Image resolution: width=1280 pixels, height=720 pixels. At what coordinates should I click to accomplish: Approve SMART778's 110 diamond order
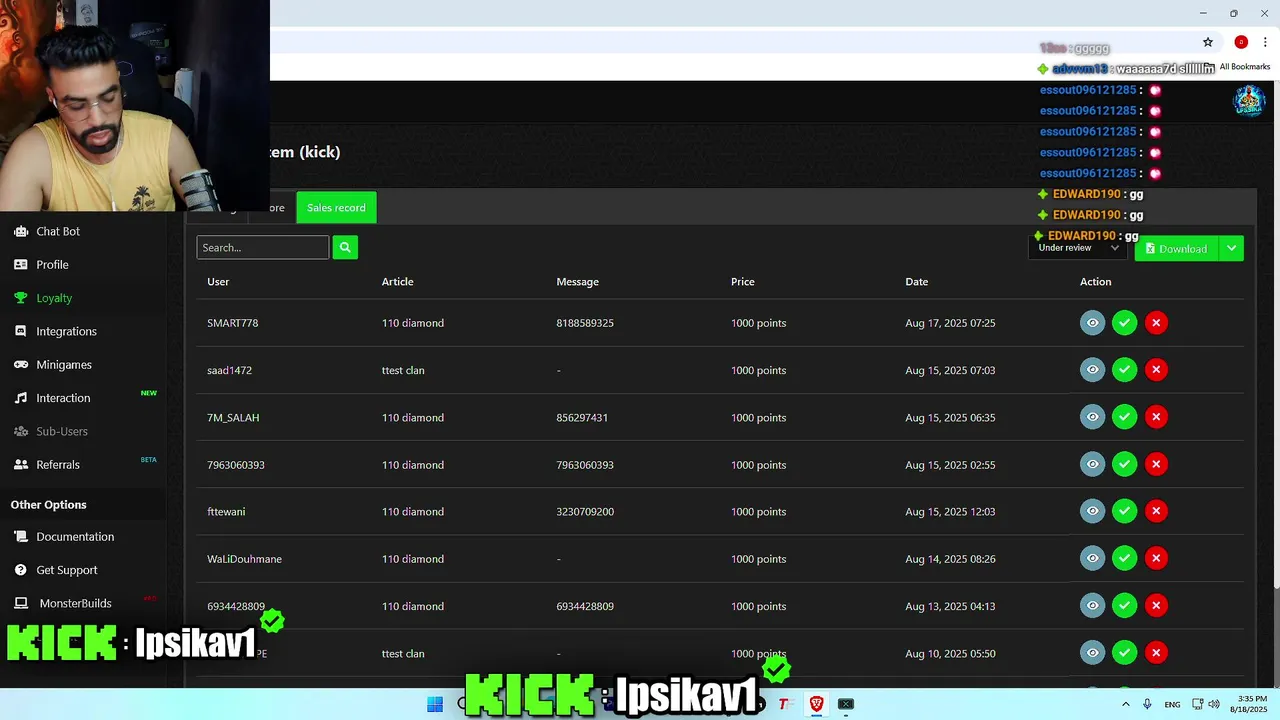[1124, 323]
